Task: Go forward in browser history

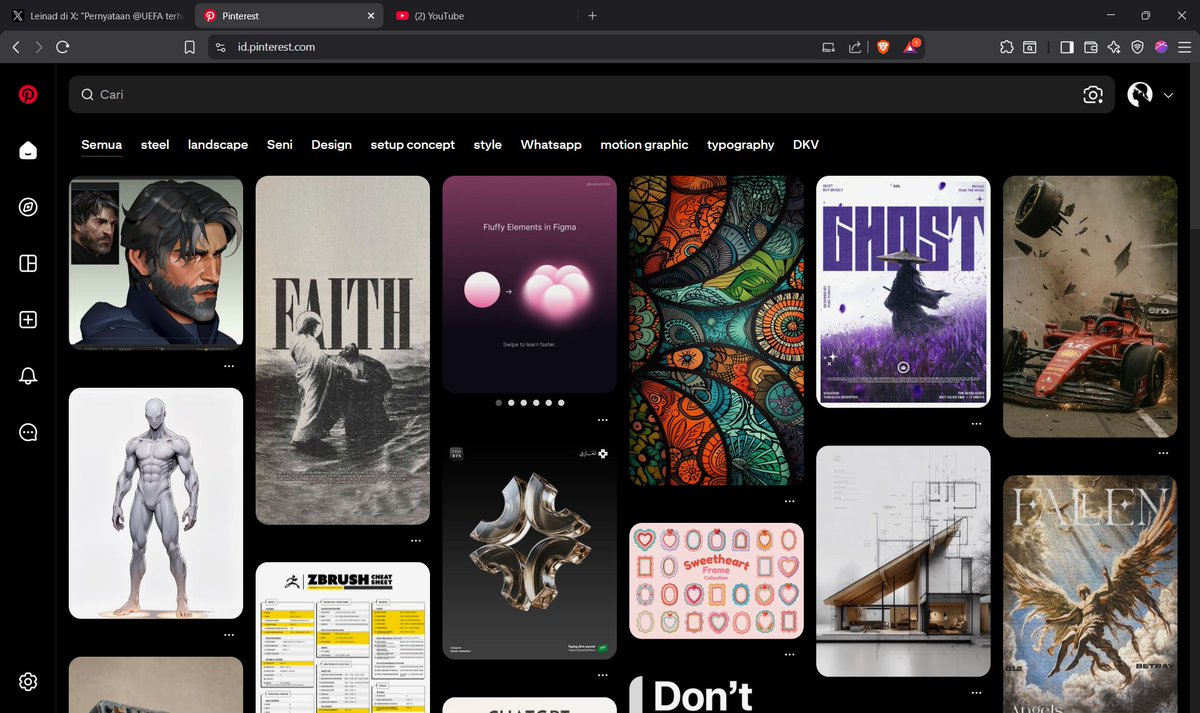Action: [x=39, y=47]
